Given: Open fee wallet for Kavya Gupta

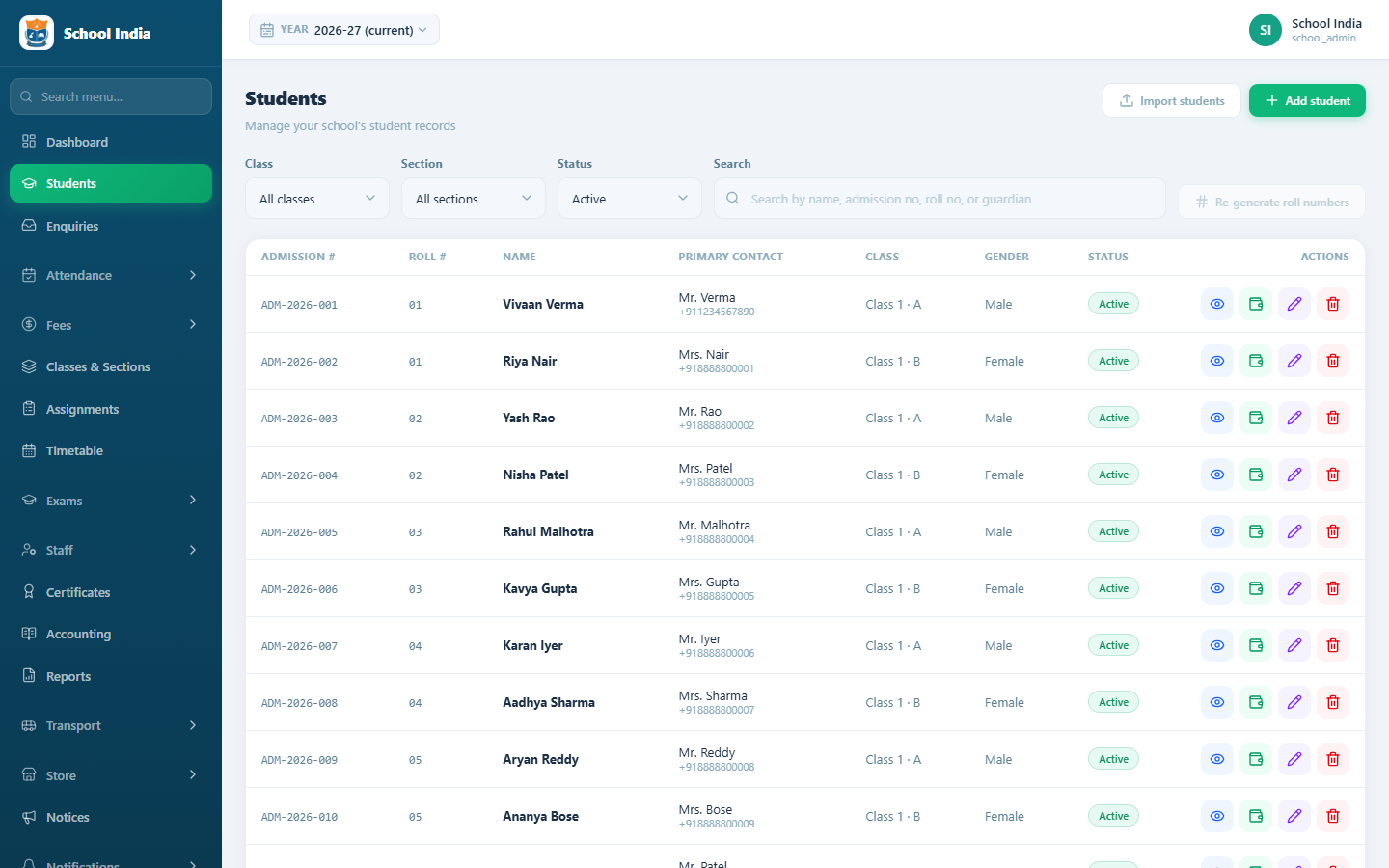Looking at the screenshot, I should 1256,588.
